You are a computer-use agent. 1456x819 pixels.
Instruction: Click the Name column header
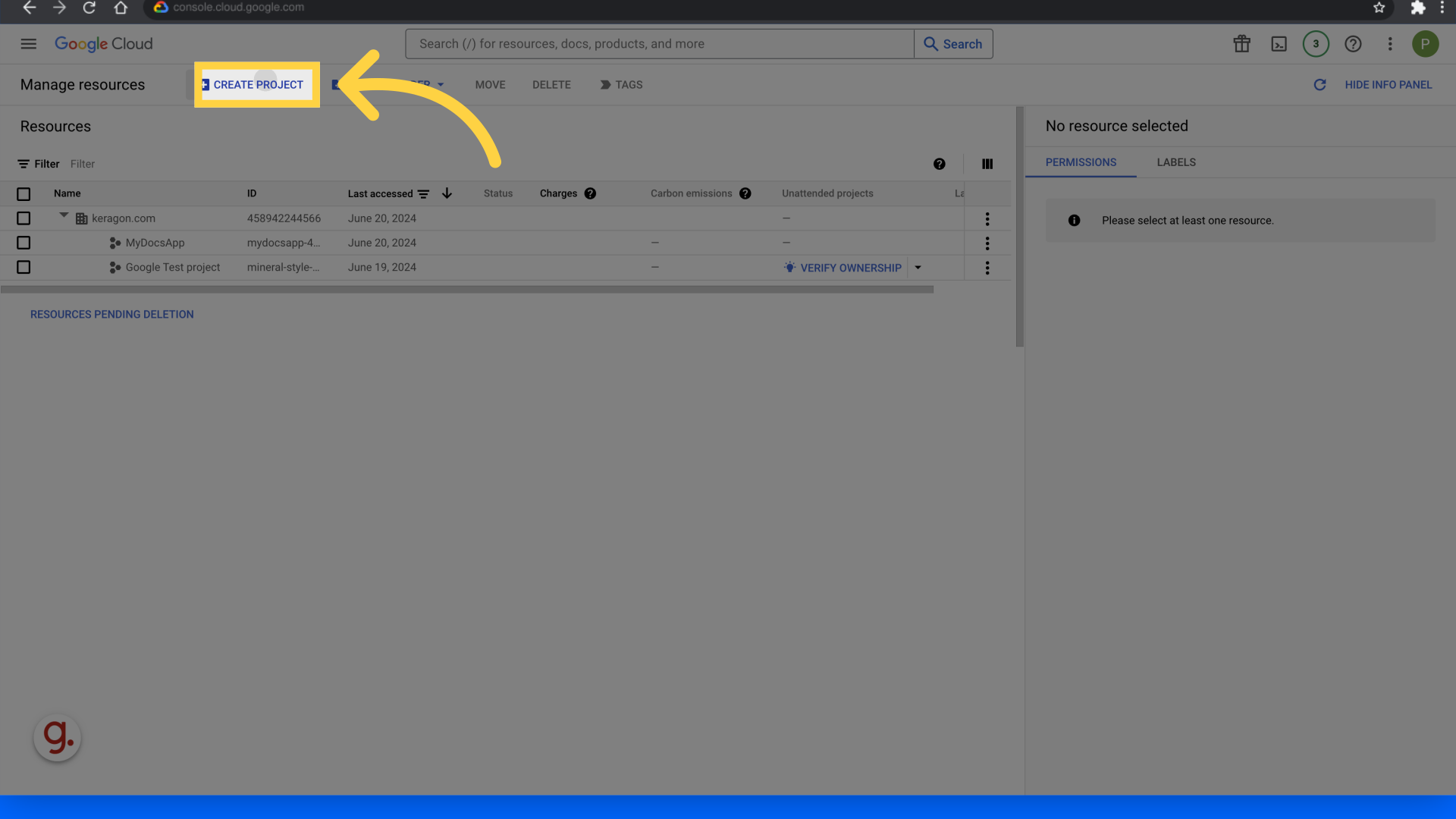[67, 193]
